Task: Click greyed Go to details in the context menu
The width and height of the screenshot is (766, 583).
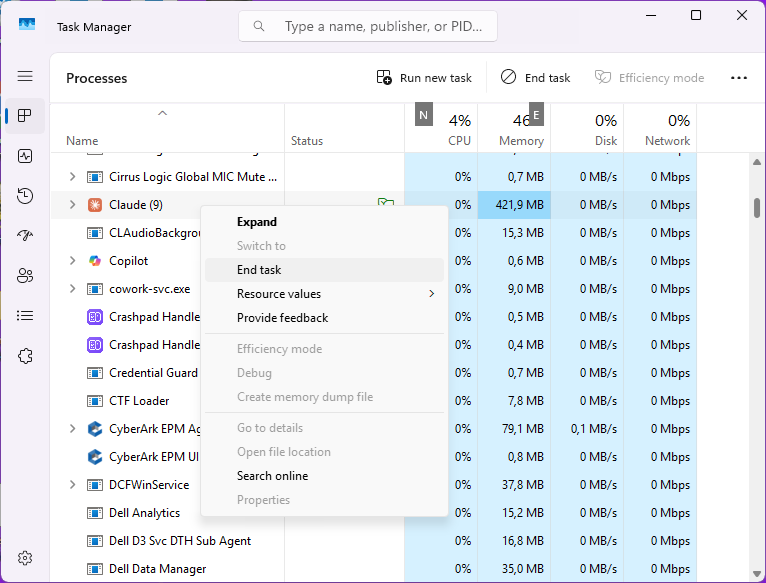Action: [324, 428]
